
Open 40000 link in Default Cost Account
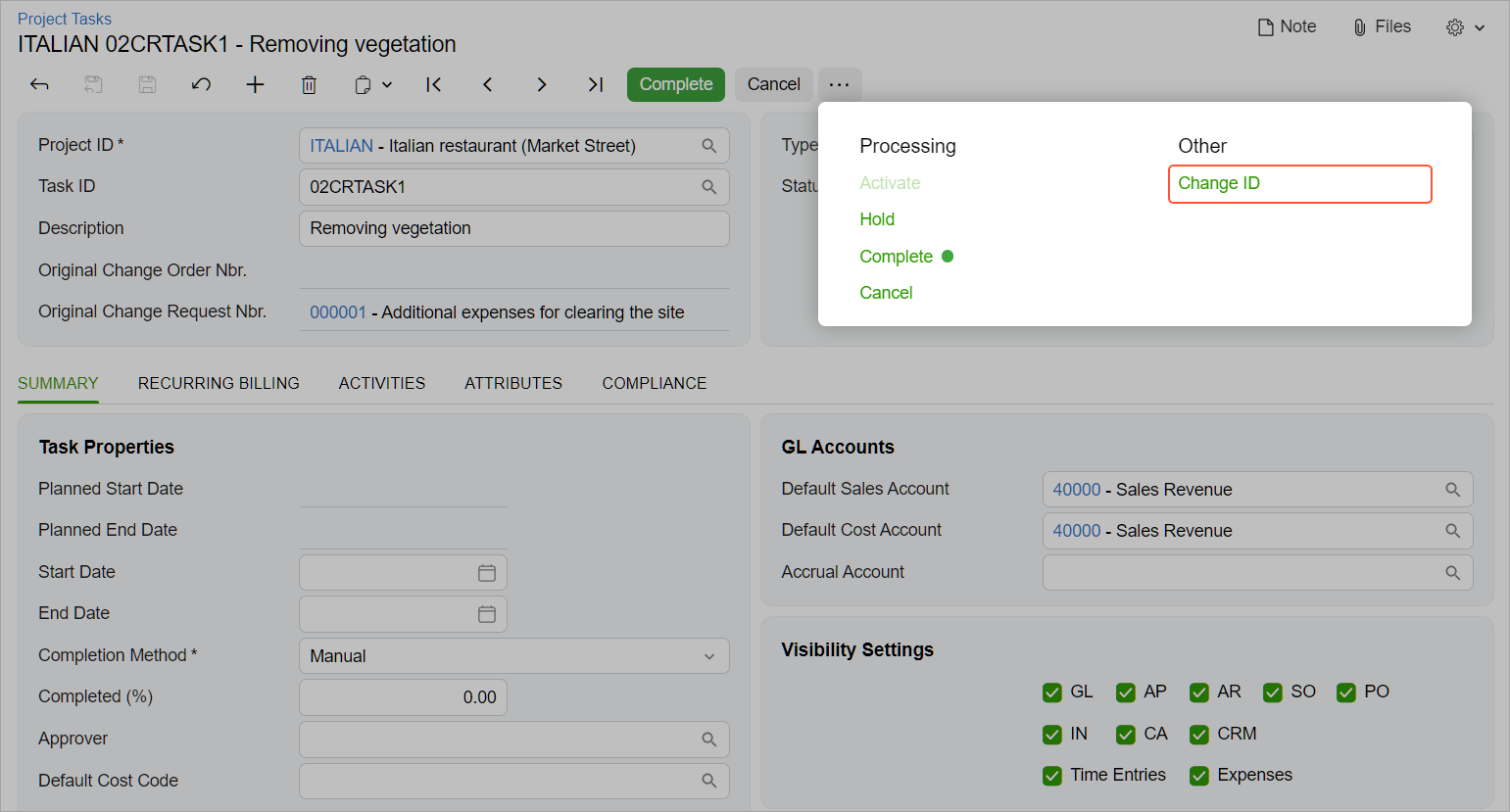point(1077,531)
